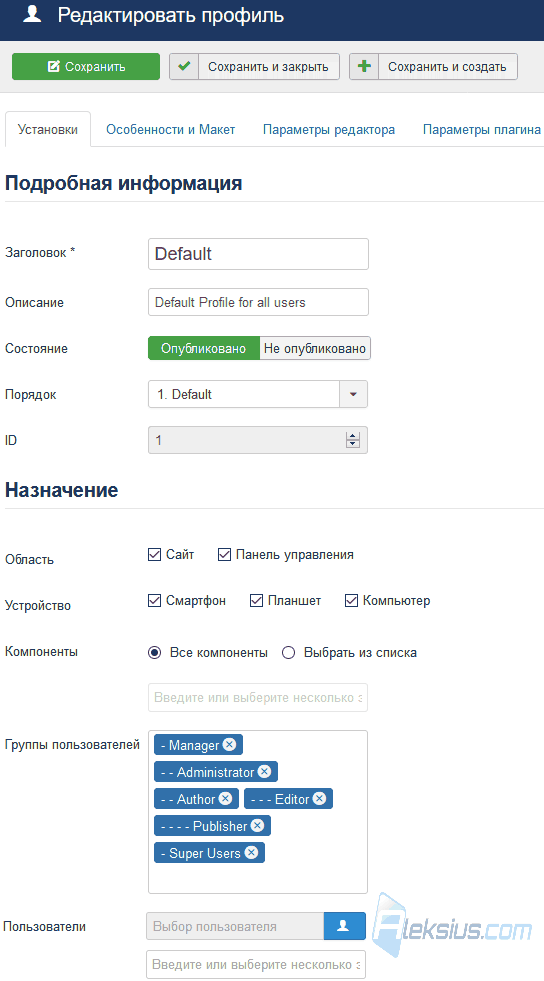Viewport: 544px width, 981px height.
Task: Click the Выбор пользователя field
Action: click(235, 926)
